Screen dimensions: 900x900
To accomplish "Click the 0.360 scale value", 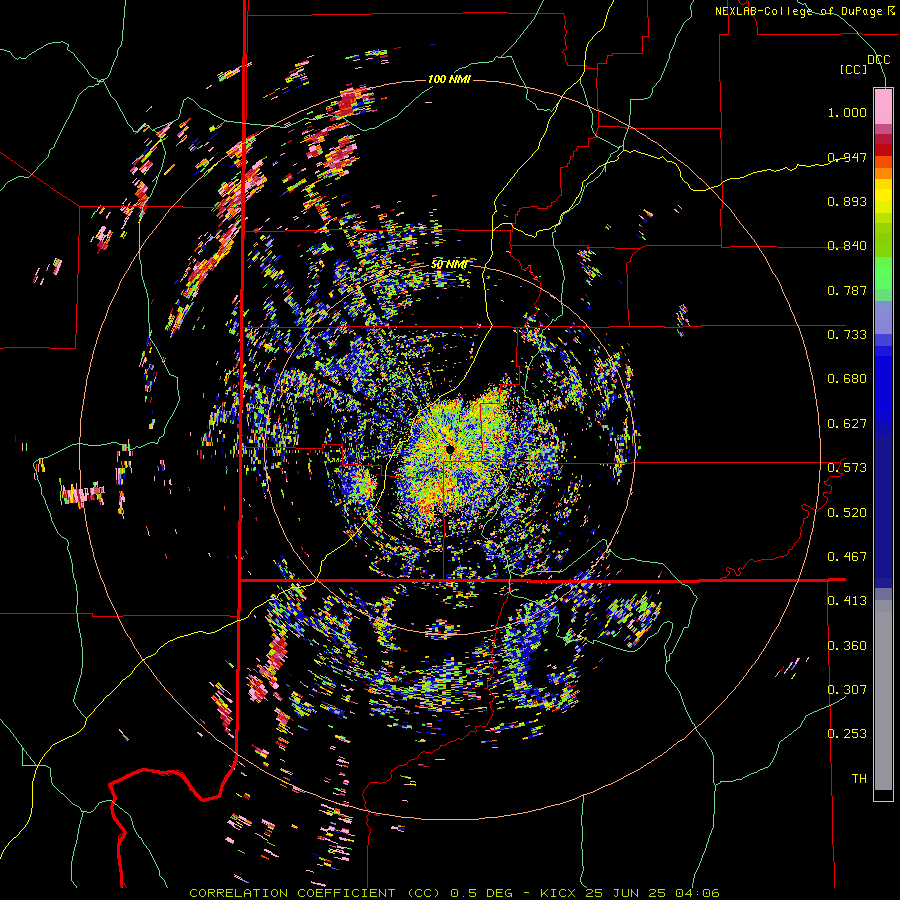I will tap(847, 645).
